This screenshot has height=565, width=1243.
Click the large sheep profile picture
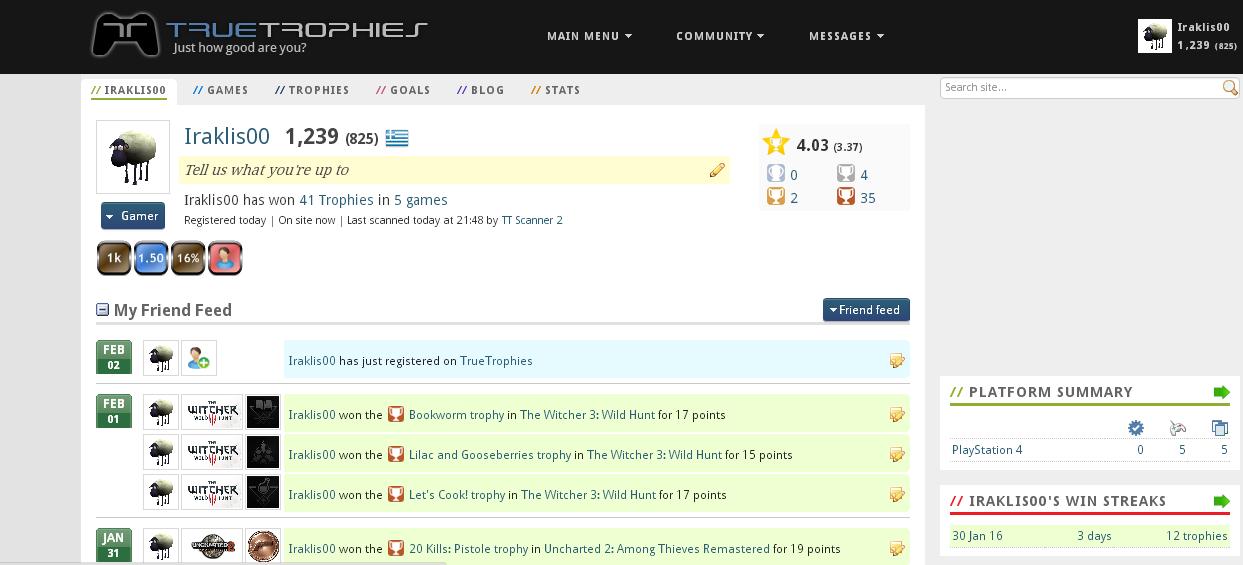click(133, 157)
